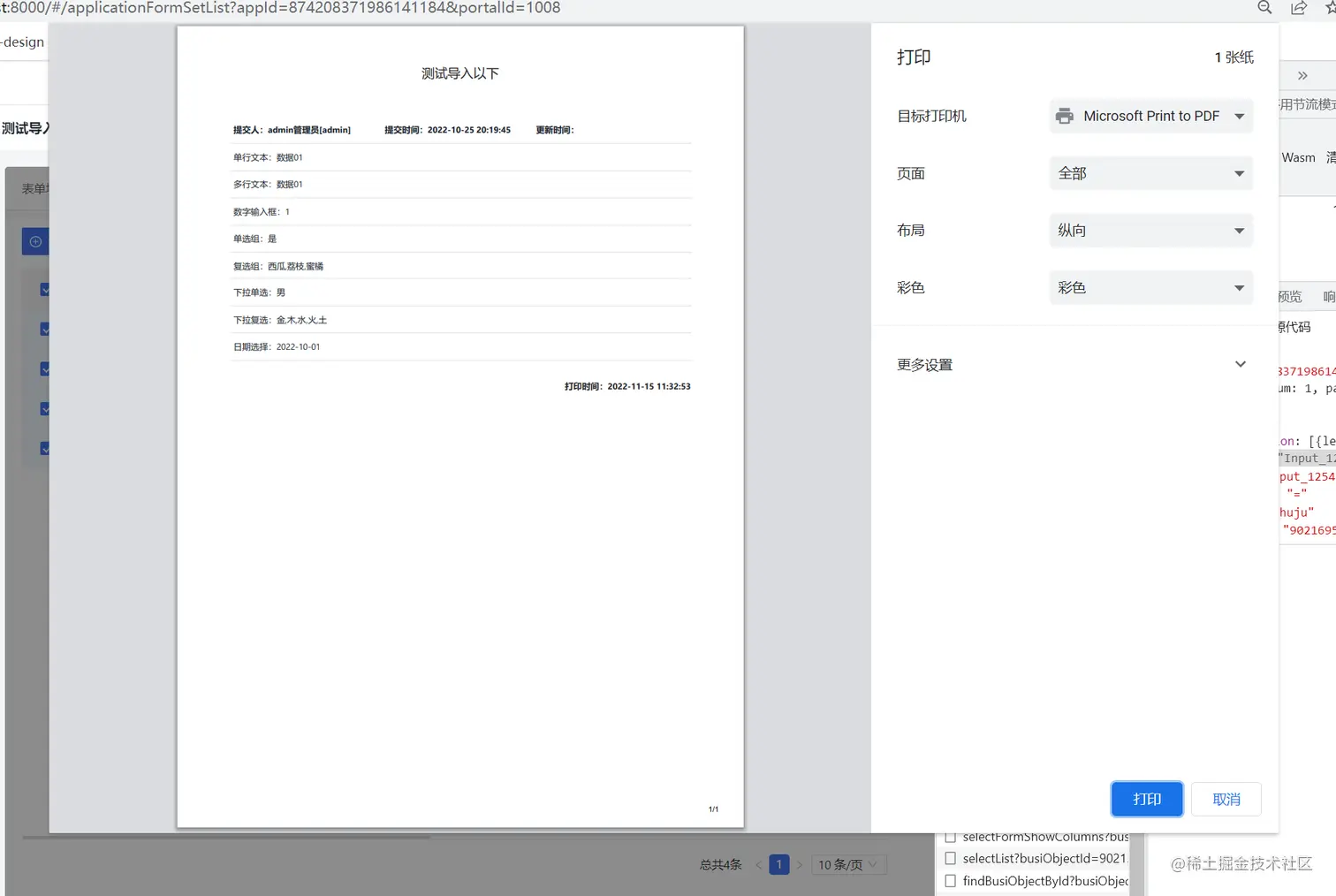1336x896 pixels.
Task: Click the print preview page thumbnail
Action: tap(460, 427)
